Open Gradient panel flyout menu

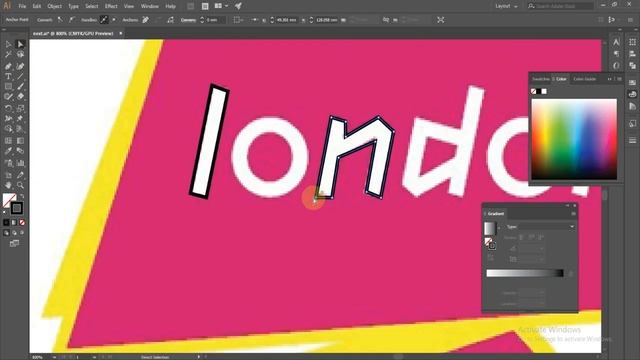[x=573, y=214]
